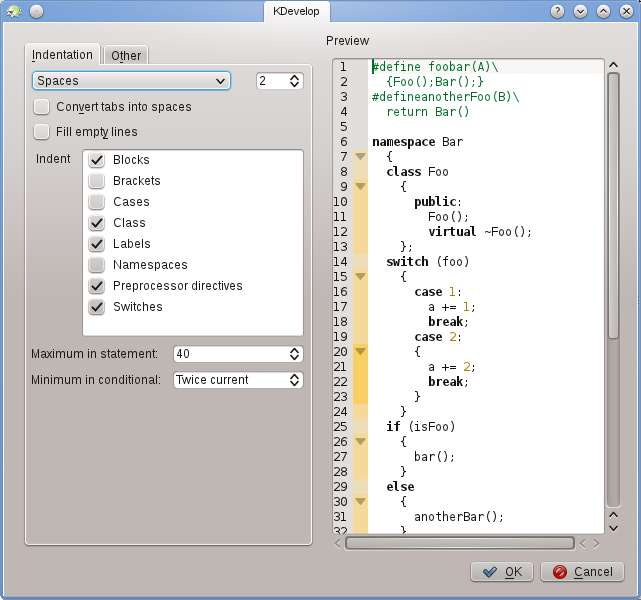Switch to the Other tab
This screenshot has width=641, height=600.
click(126, 56)
